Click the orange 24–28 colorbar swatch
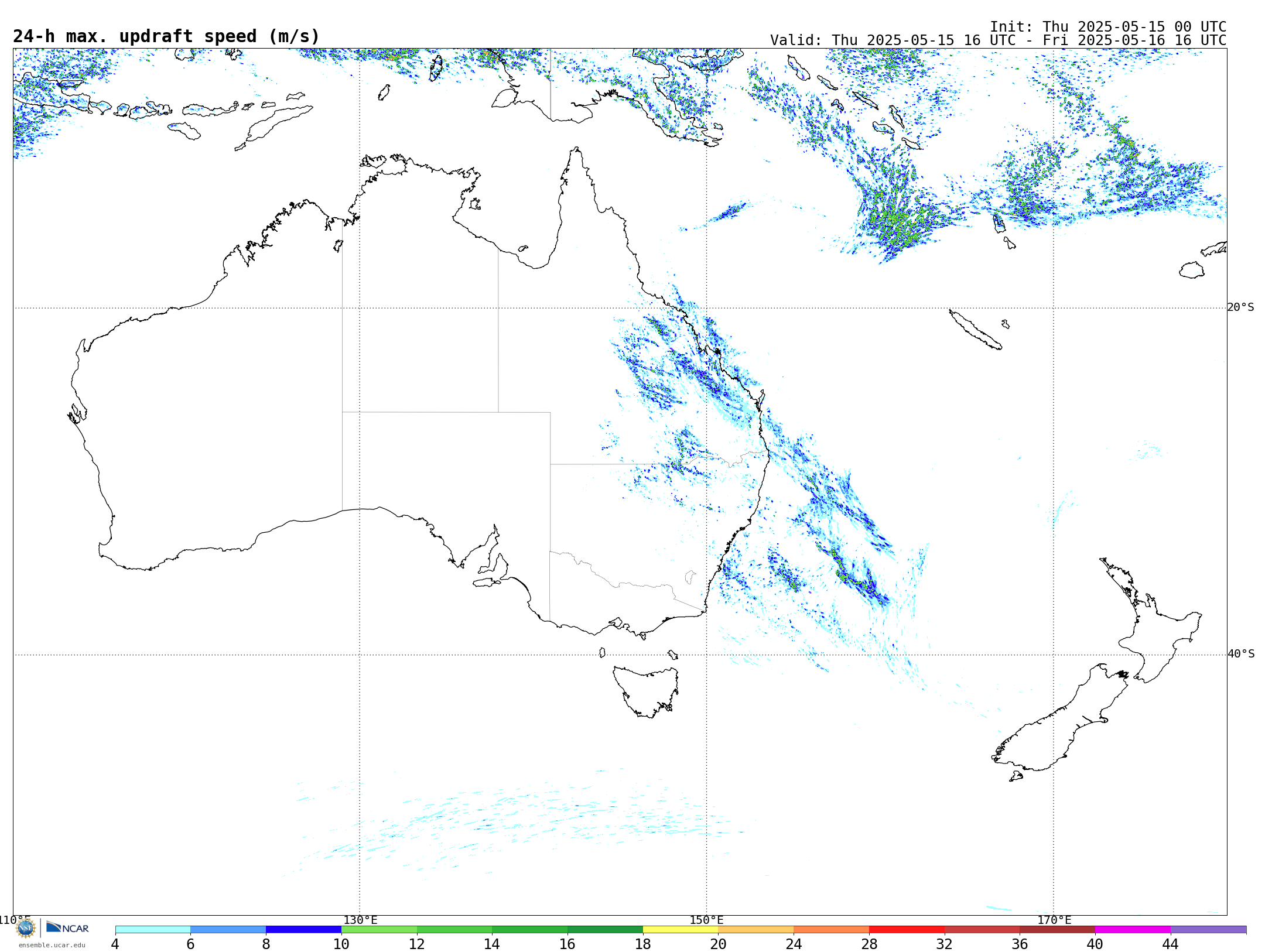This screenshot has height=952, width=1265. [x=832, y=930]
